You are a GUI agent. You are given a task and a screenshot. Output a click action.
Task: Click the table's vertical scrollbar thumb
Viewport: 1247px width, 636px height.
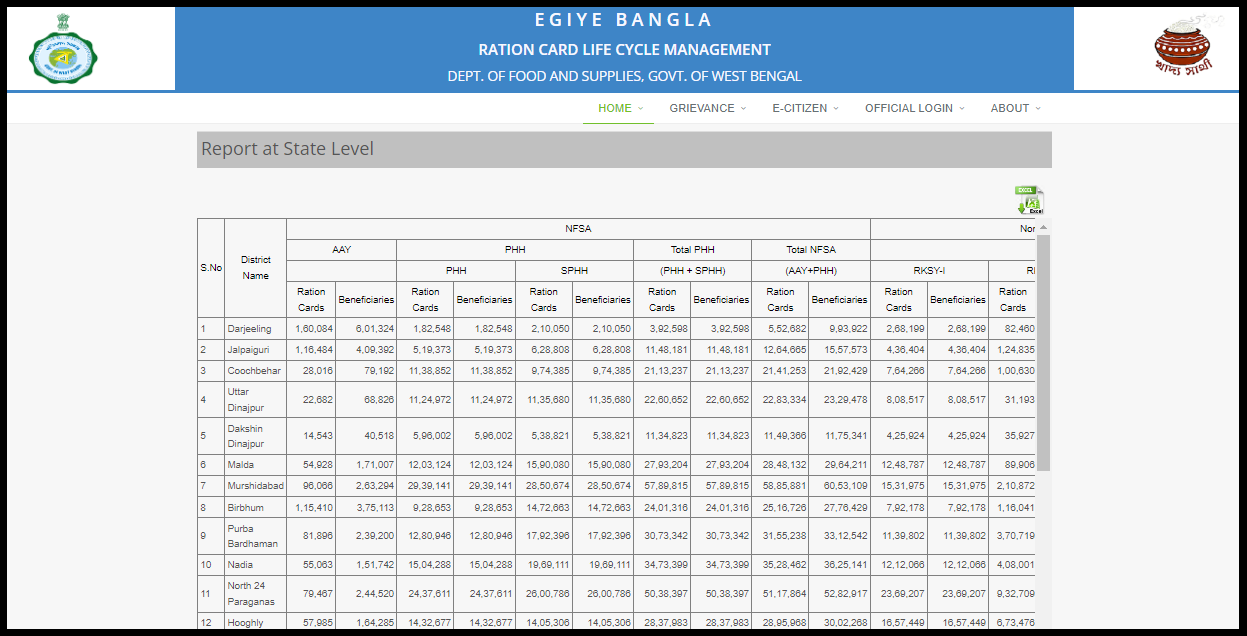[x=1043, y=352]
